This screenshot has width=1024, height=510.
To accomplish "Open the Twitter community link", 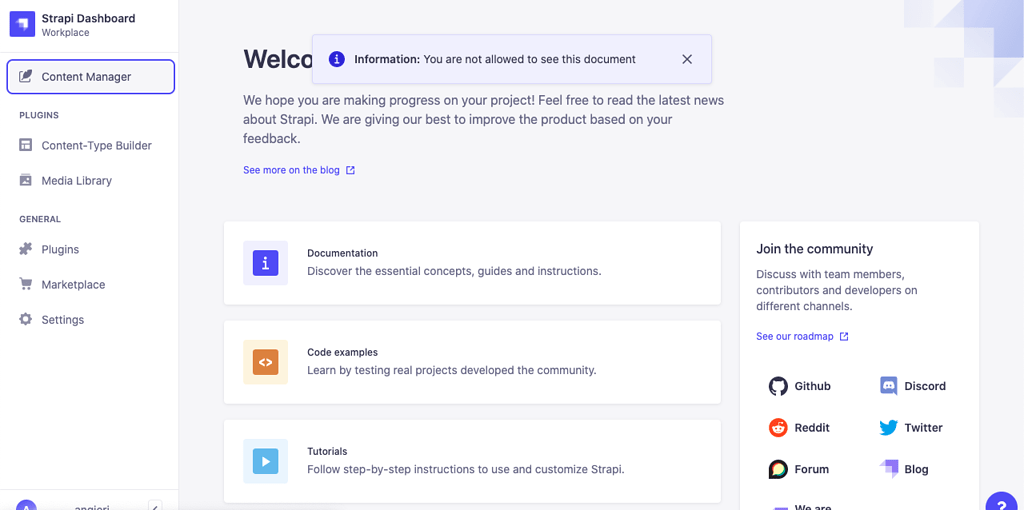I will 911,428.
